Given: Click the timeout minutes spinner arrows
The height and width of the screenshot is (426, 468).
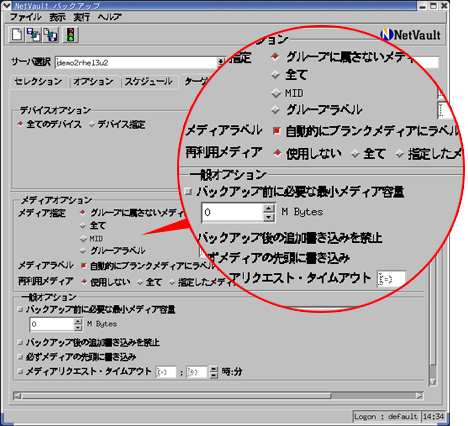Looking at the screenshot, I should 214,372.
